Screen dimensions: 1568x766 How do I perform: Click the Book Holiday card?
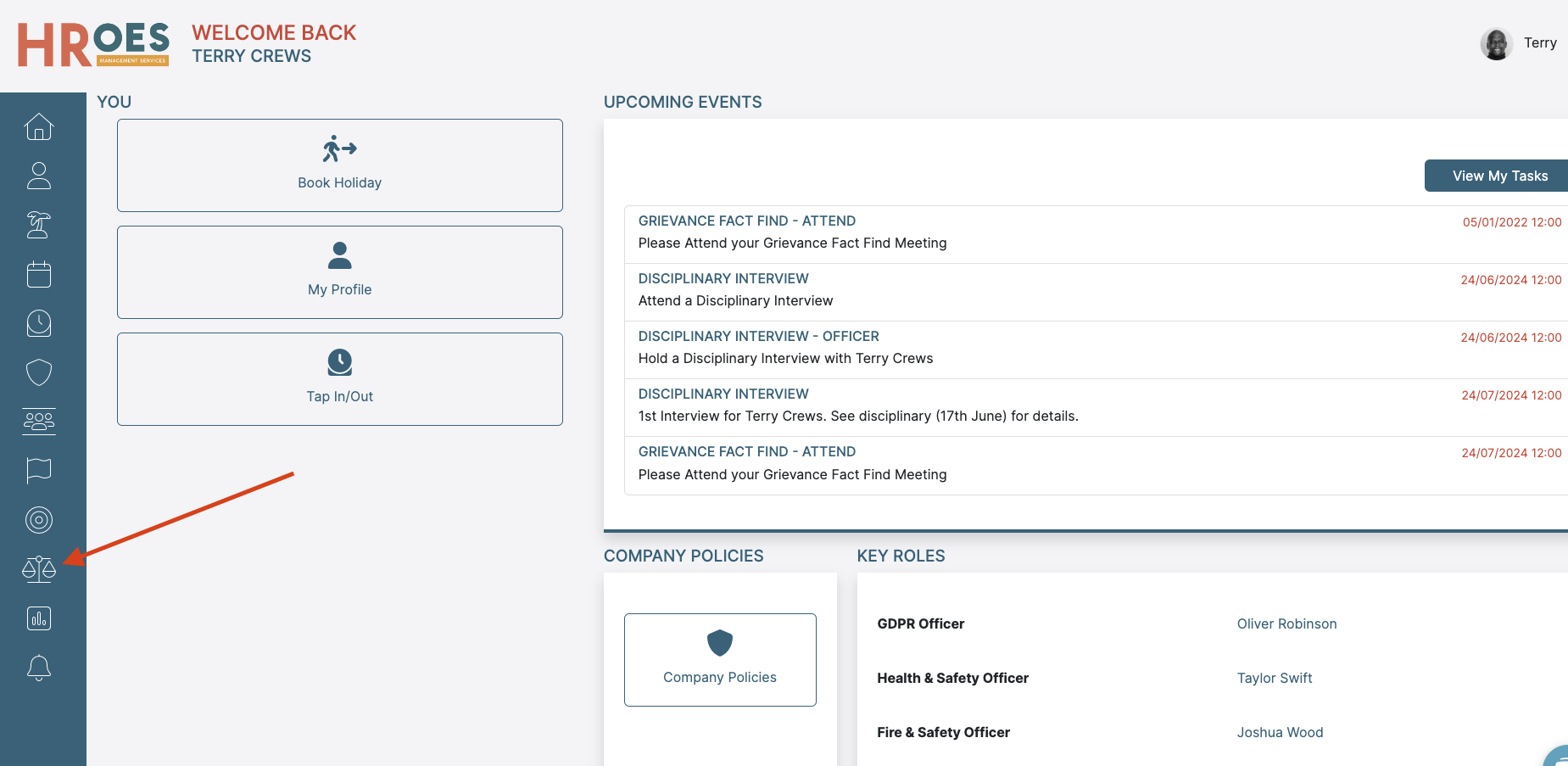pos(339,165)
